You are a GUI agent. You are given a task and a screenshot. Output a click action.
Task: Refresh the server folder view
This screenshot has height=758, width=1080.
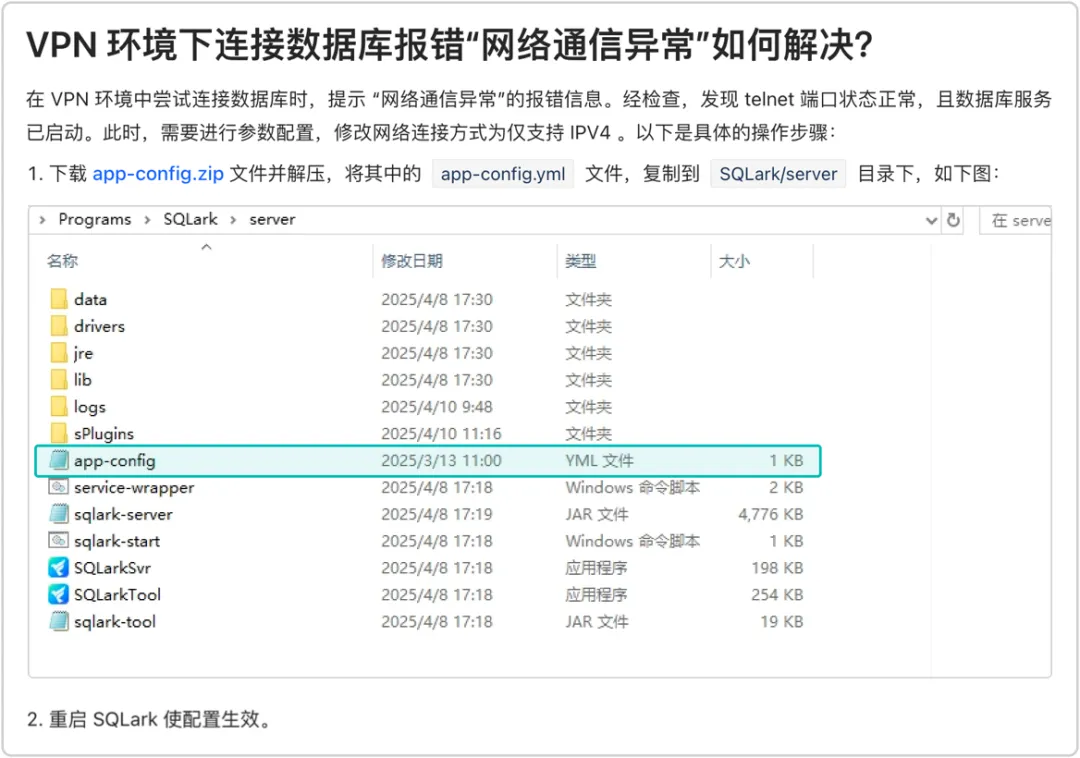coord(953,220)
